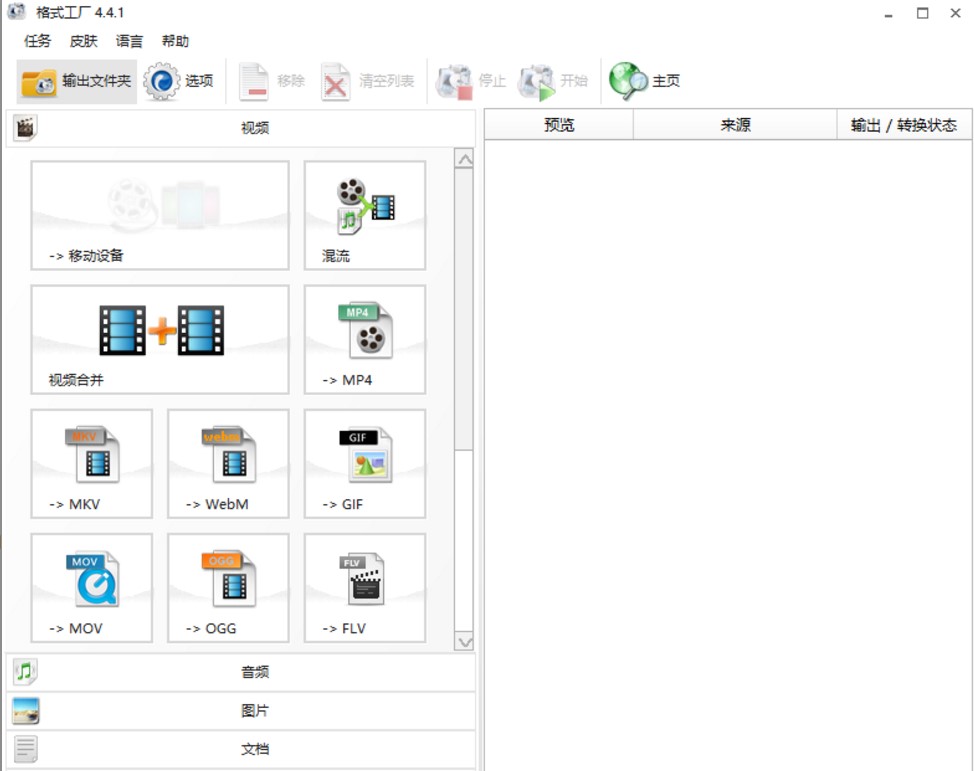
Task: Select the -> FLV conversion icon
Action: 365,587
